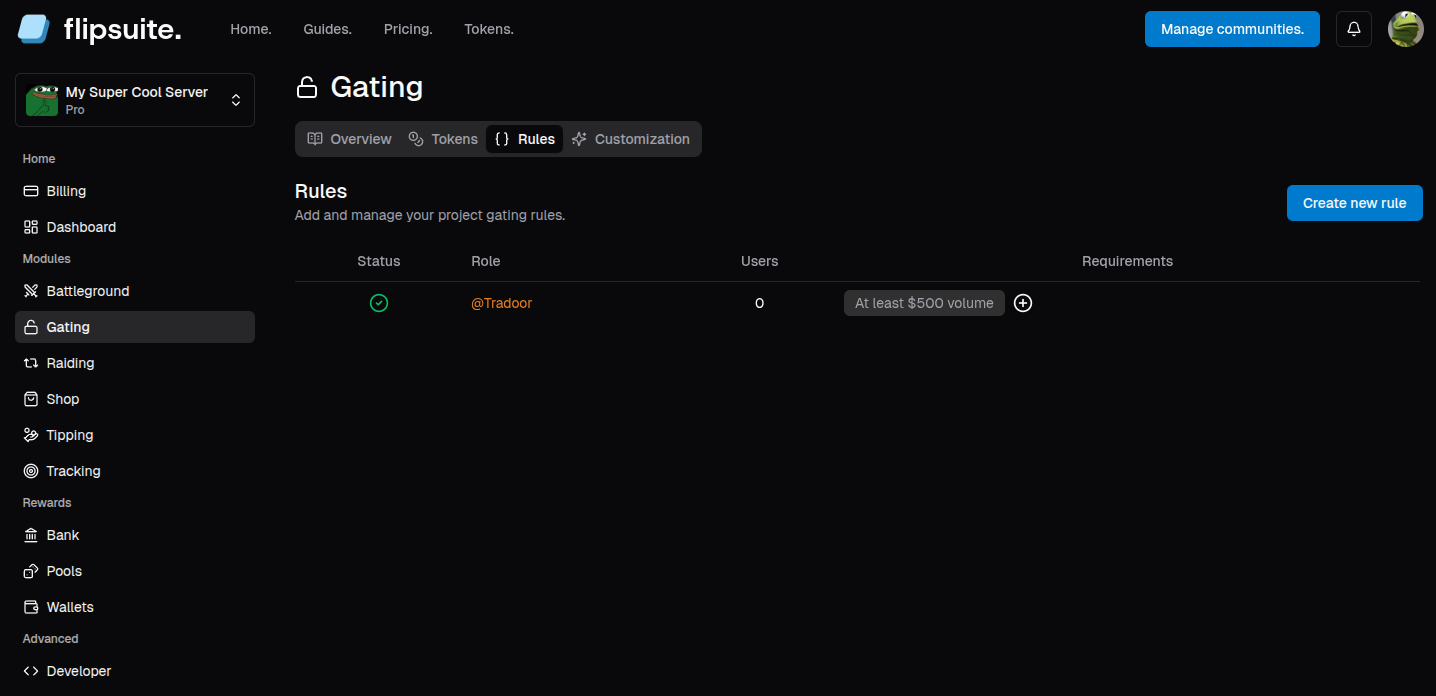Click the Customization sparkle icon
The height and width of the screenshot is (696, 1436).
pos(579,139)
